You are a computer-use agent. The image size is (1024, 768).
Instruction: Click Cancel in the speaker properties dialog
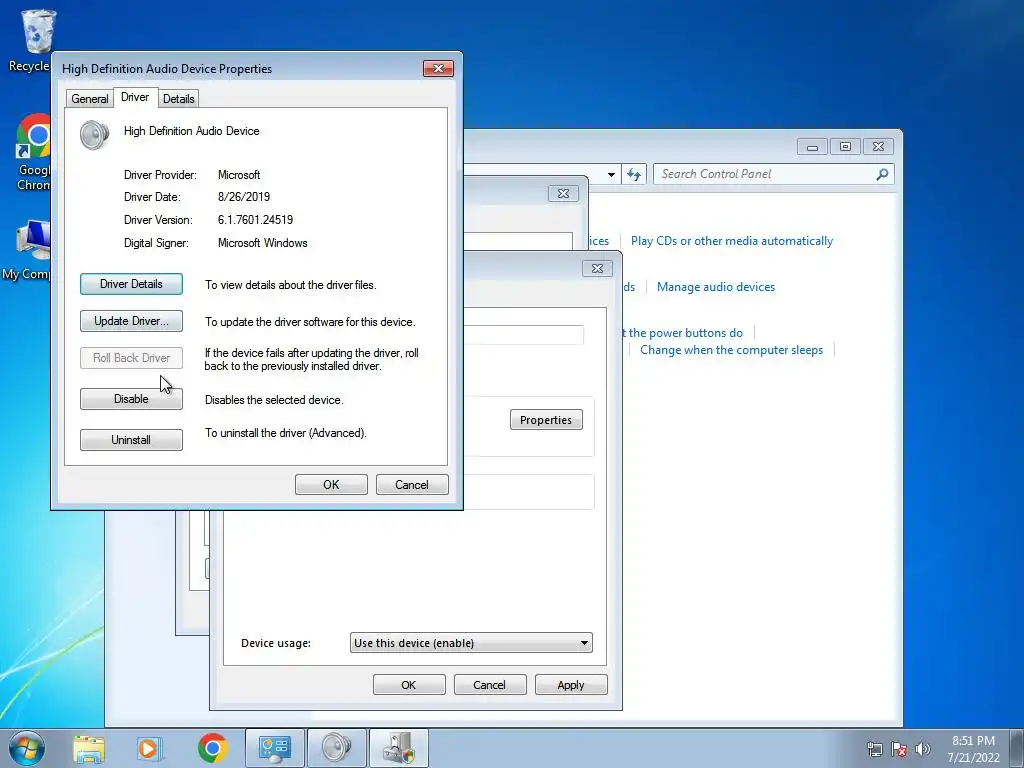pyautogui.click(x=490, y=685)
